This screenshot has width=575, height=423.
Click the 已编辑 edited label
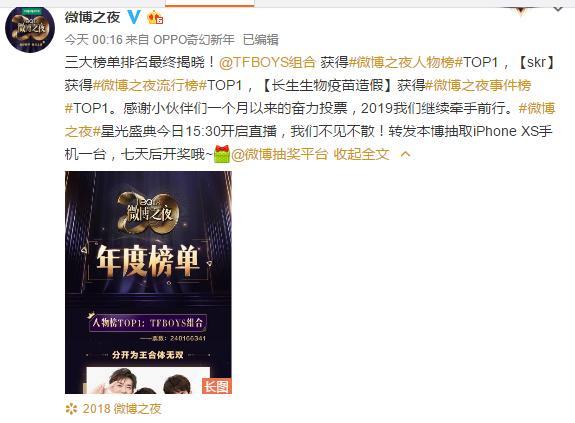tap(261, 40)
